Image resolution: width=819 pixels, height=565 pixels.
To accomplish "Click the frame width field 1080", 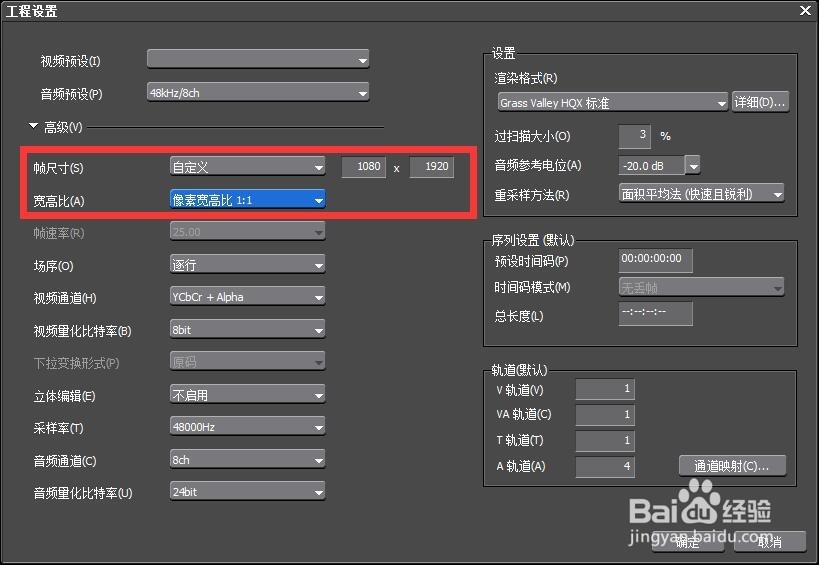I will [364, 167].
